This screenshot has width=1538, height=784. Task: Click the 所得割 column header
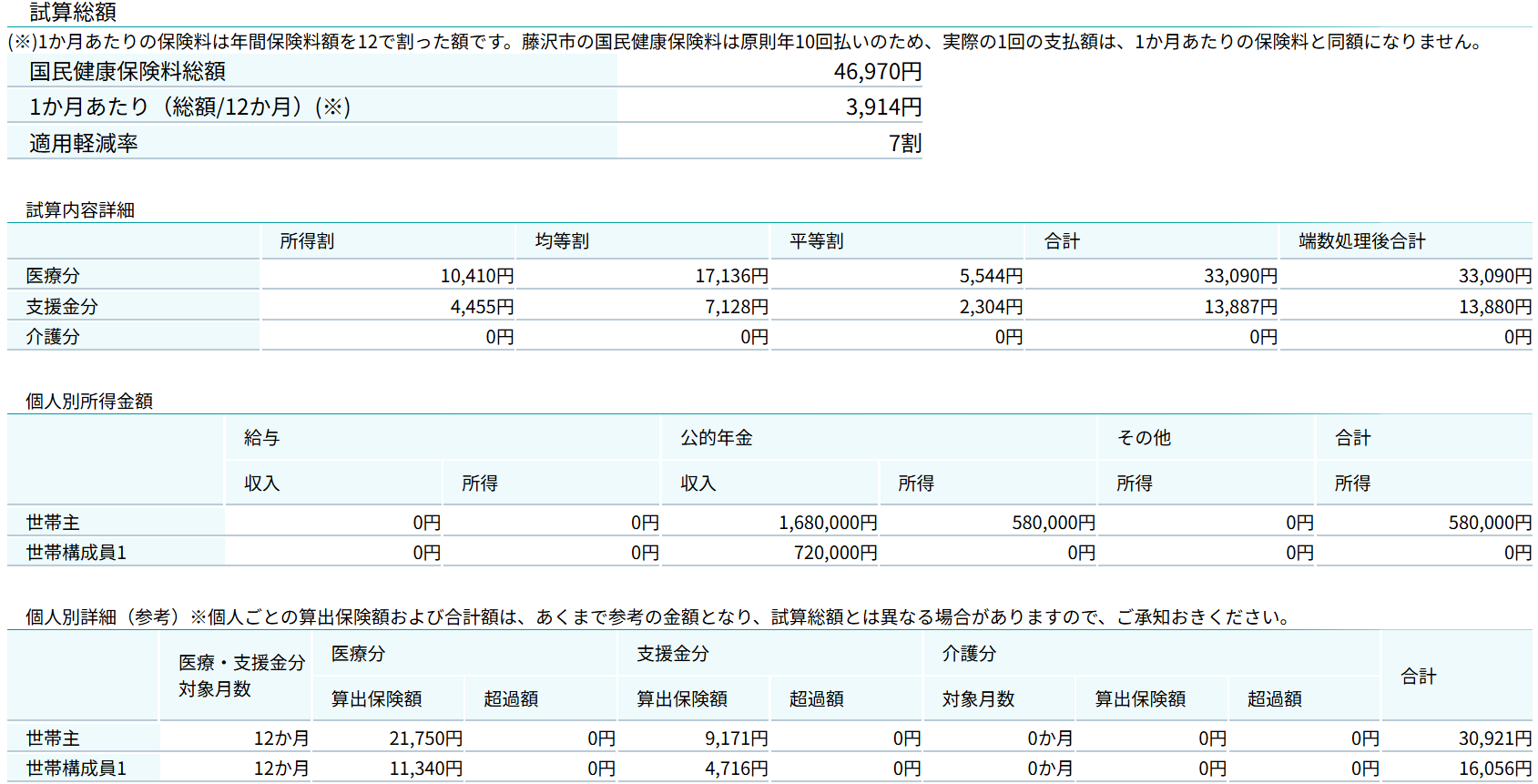(307, 241)
